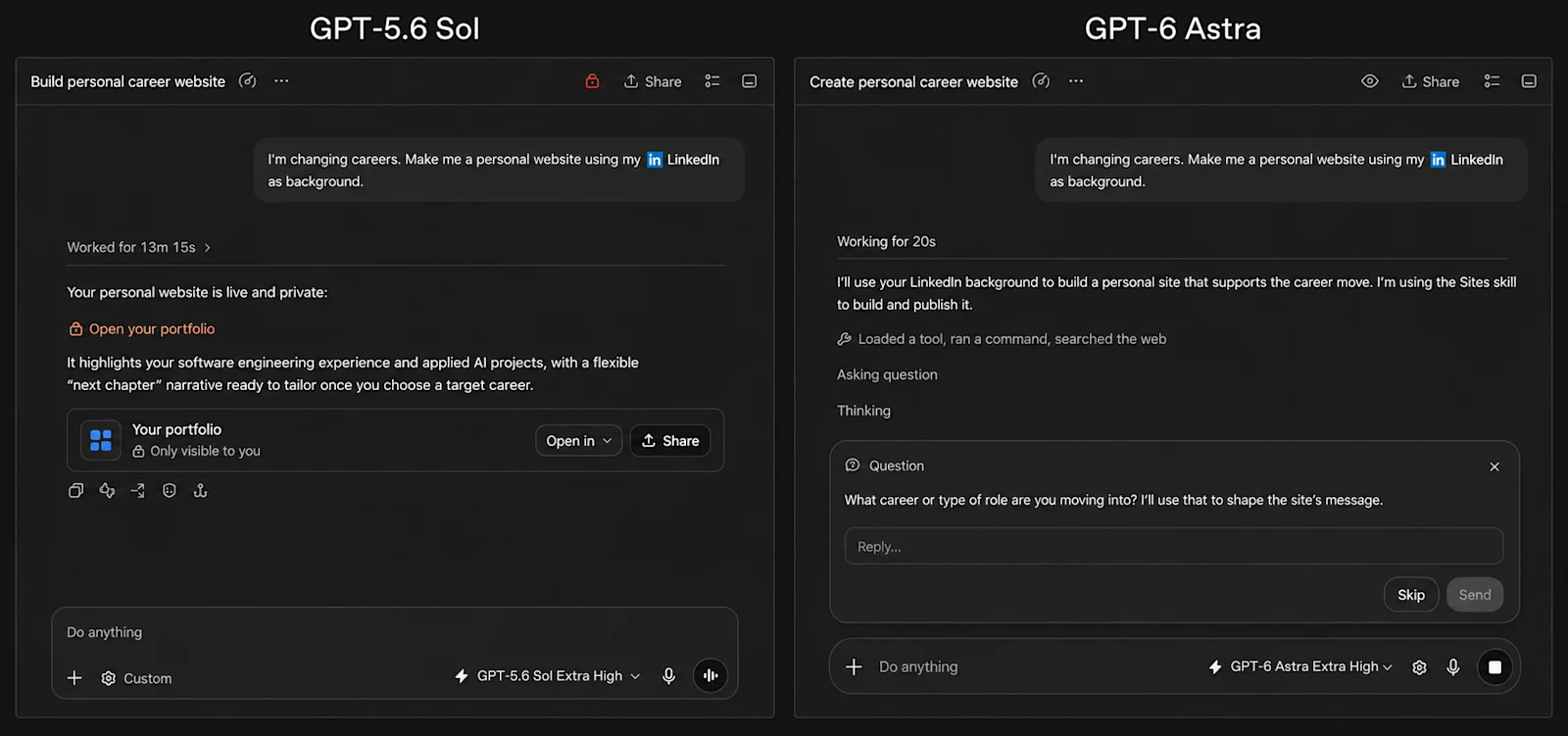Image resolution: width=1568 pixels, height=736 pixels.
Task: Click the microphone icon in Sol composer
Action: point(668,676)
